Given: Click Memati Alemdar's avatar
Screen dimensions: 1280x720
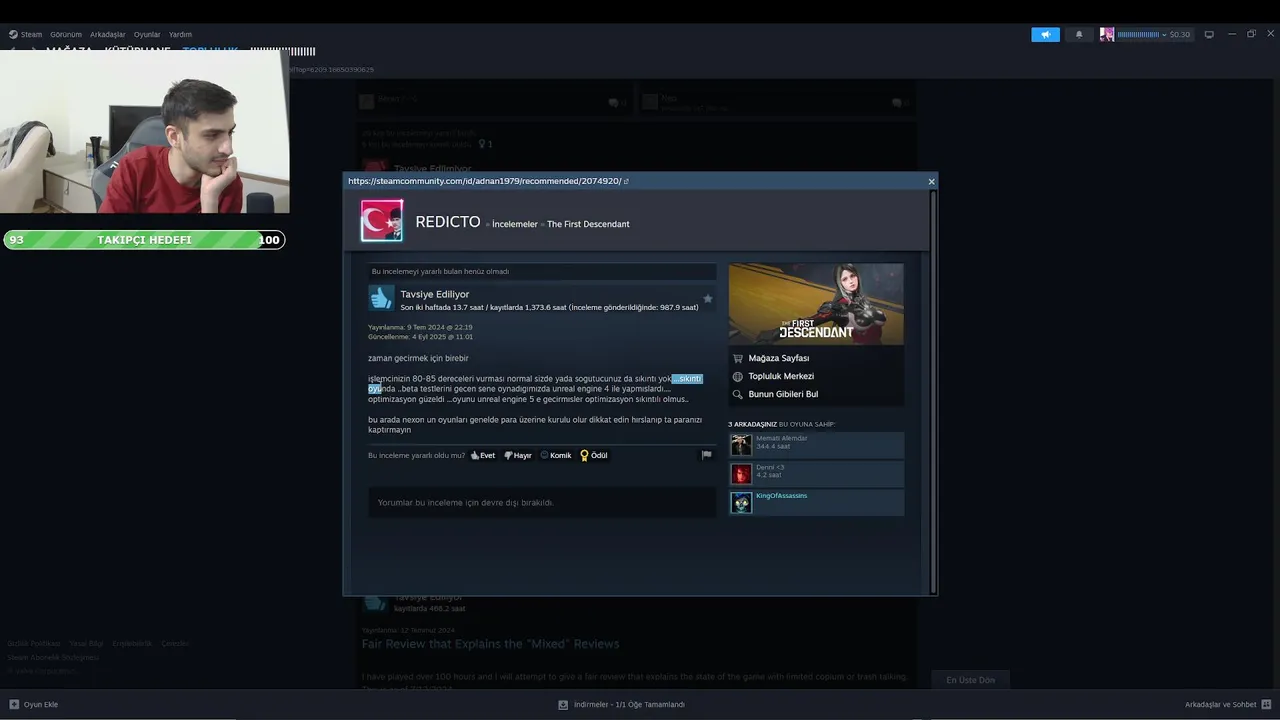Looking at the screenshot, I should coord(741,445).
